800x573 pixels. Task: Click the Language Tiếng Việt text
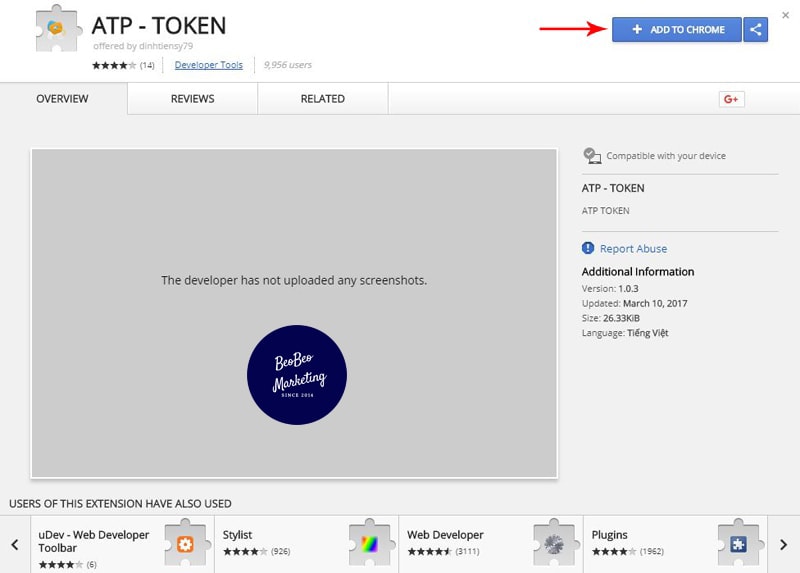tap(625, 333)
